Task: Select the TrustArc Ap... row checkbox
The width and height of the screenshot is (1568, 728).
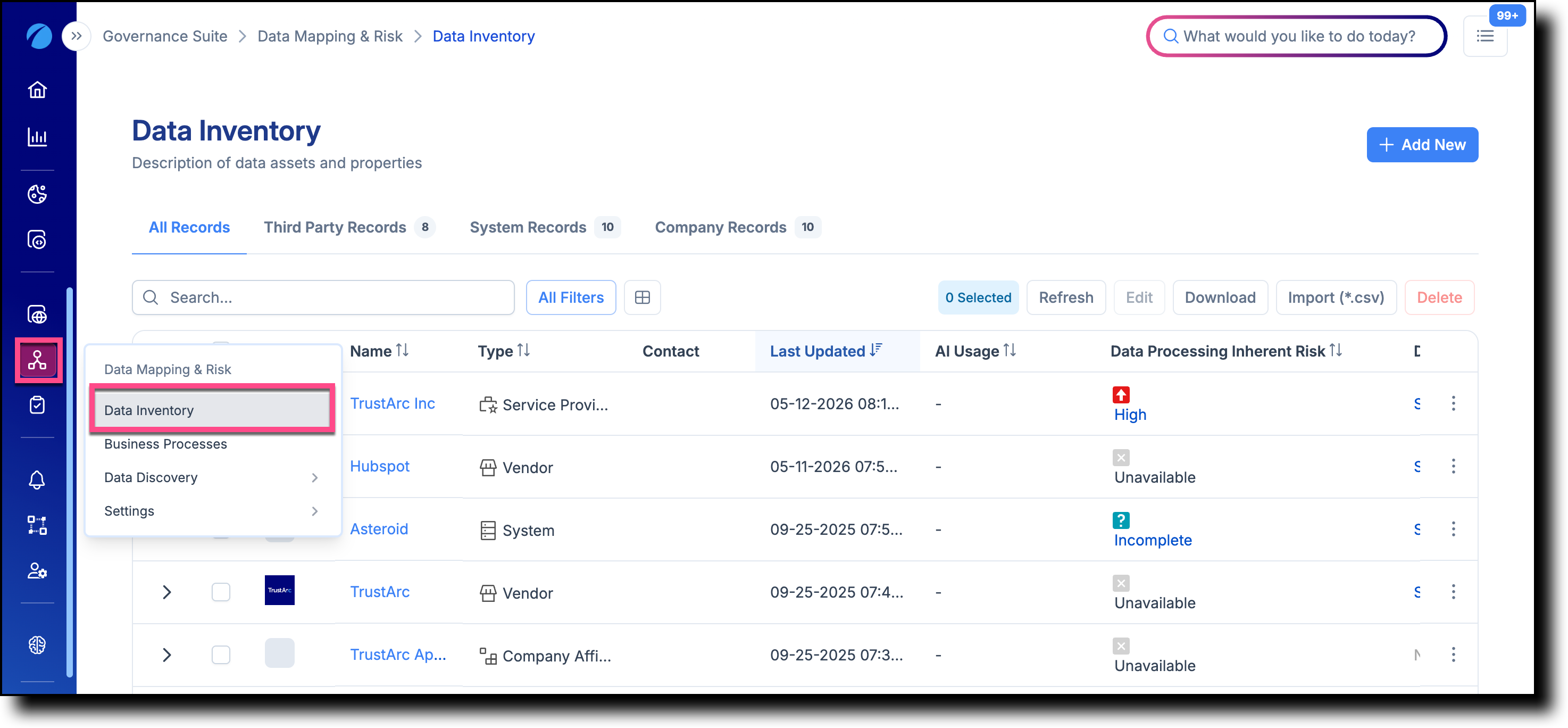Action: click(x=221, y=654)
